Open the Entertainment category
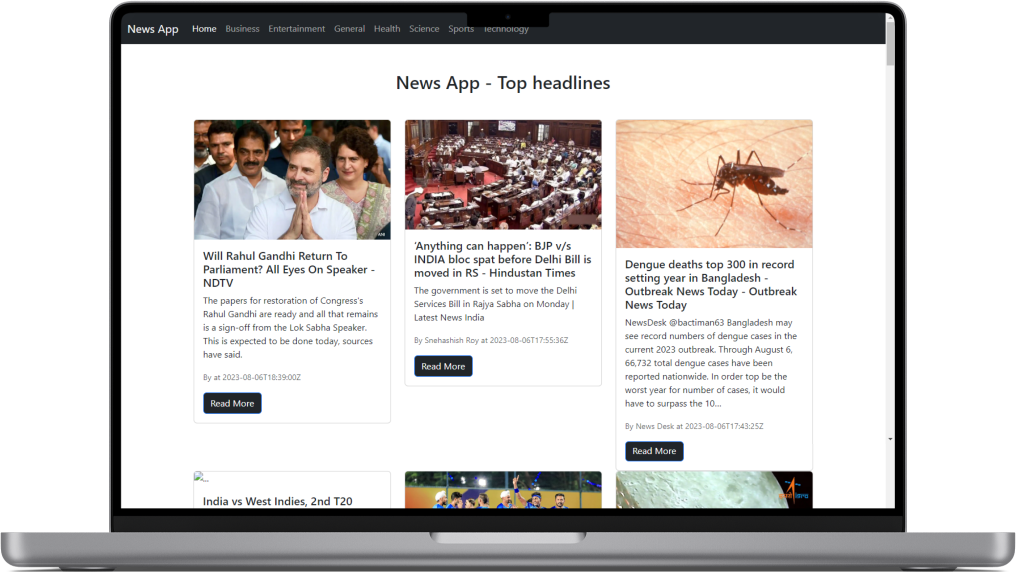 point(297,29)
